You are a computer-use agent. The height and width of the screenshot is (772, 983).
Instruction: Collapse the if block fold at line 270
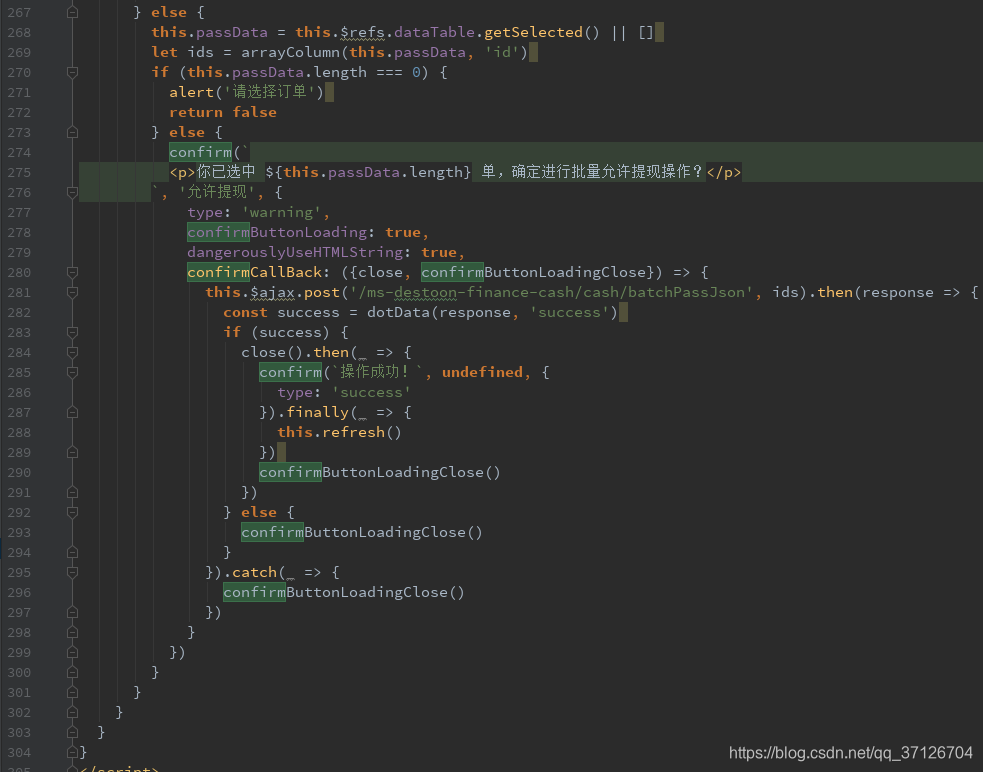pyautogui.click(x=73, y=72)
